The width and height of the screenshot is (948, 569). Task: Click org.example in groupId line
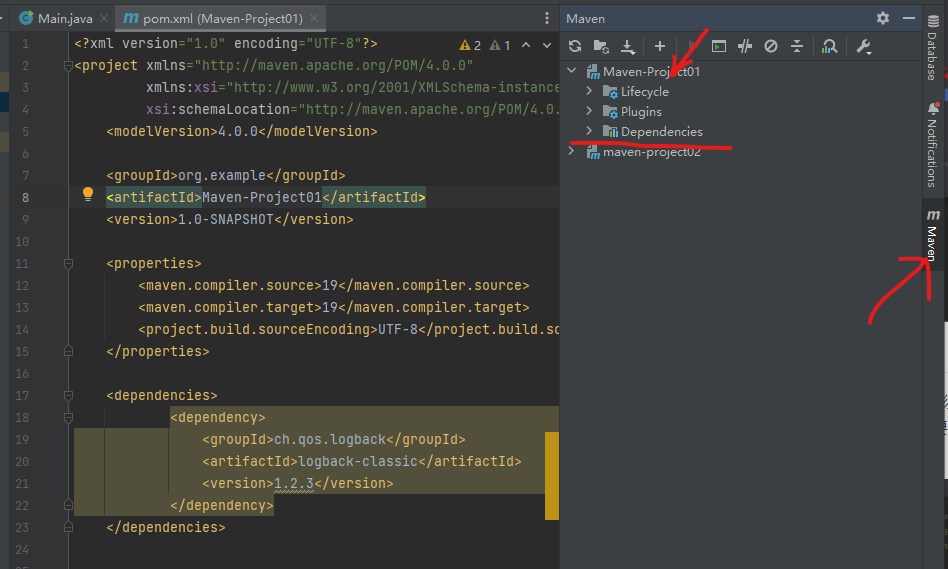click(x=221, y=175)
